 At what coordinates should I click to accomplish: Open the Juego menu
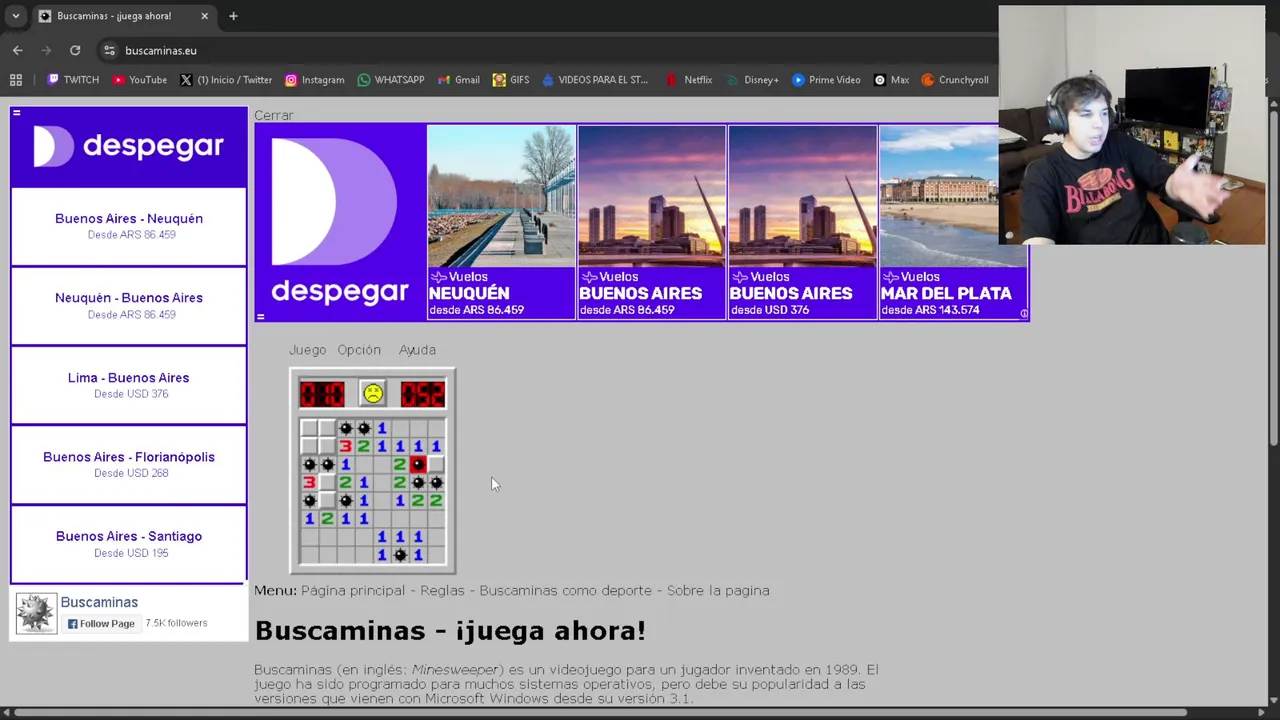[307, 350]
